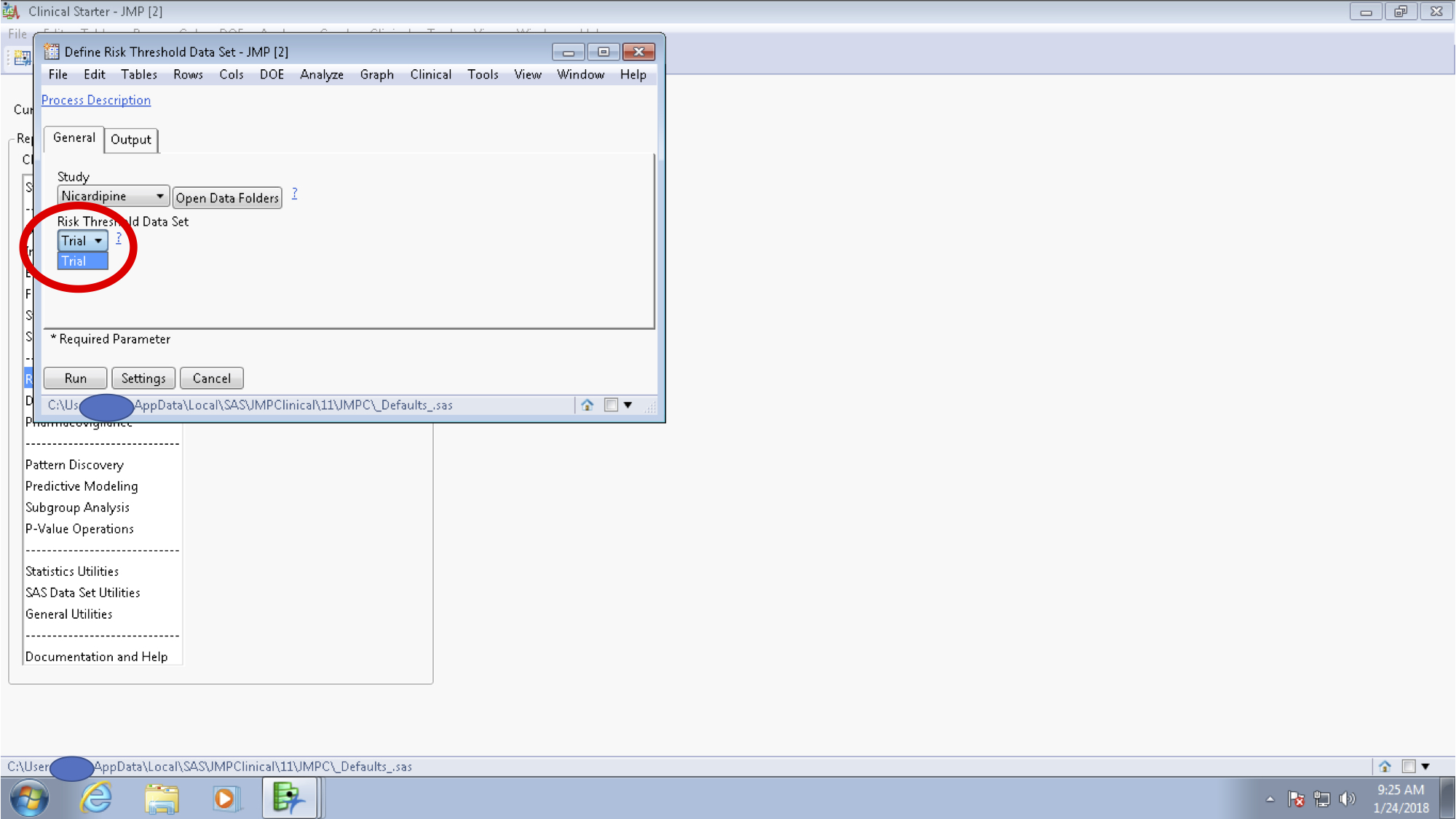Screen dimensions: 1456x819
Task: Expand arrow menu in dialog status bar
Action: tap(628, 405)
